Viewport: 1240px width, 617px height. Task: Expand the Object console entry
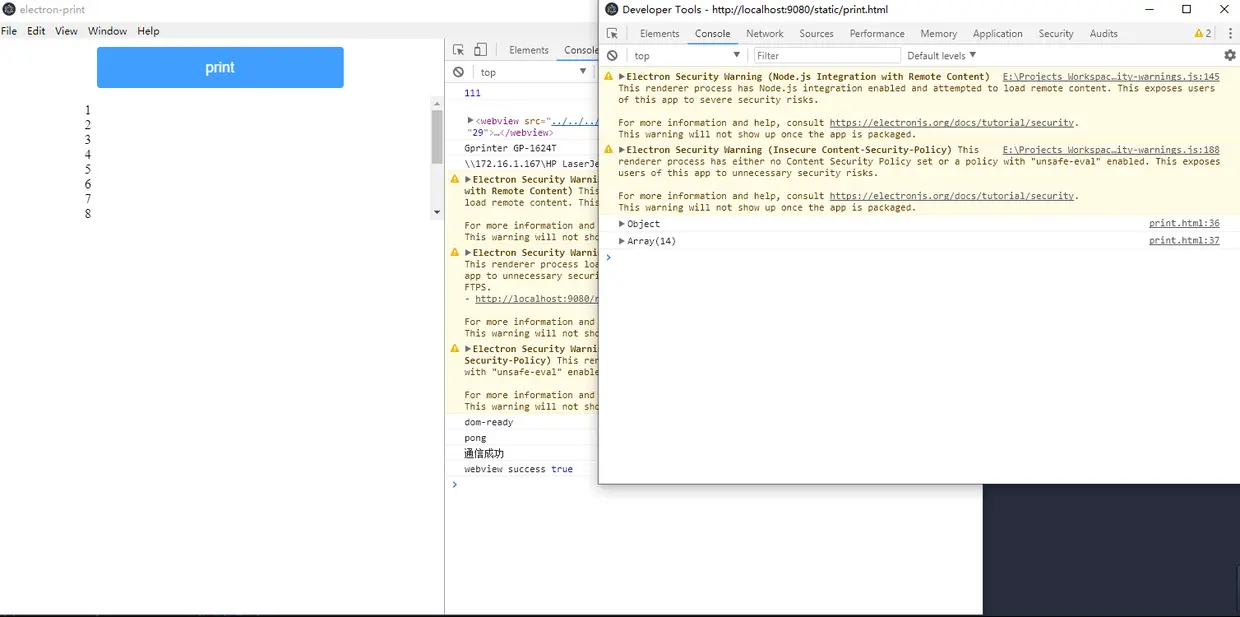pos(622,224)
